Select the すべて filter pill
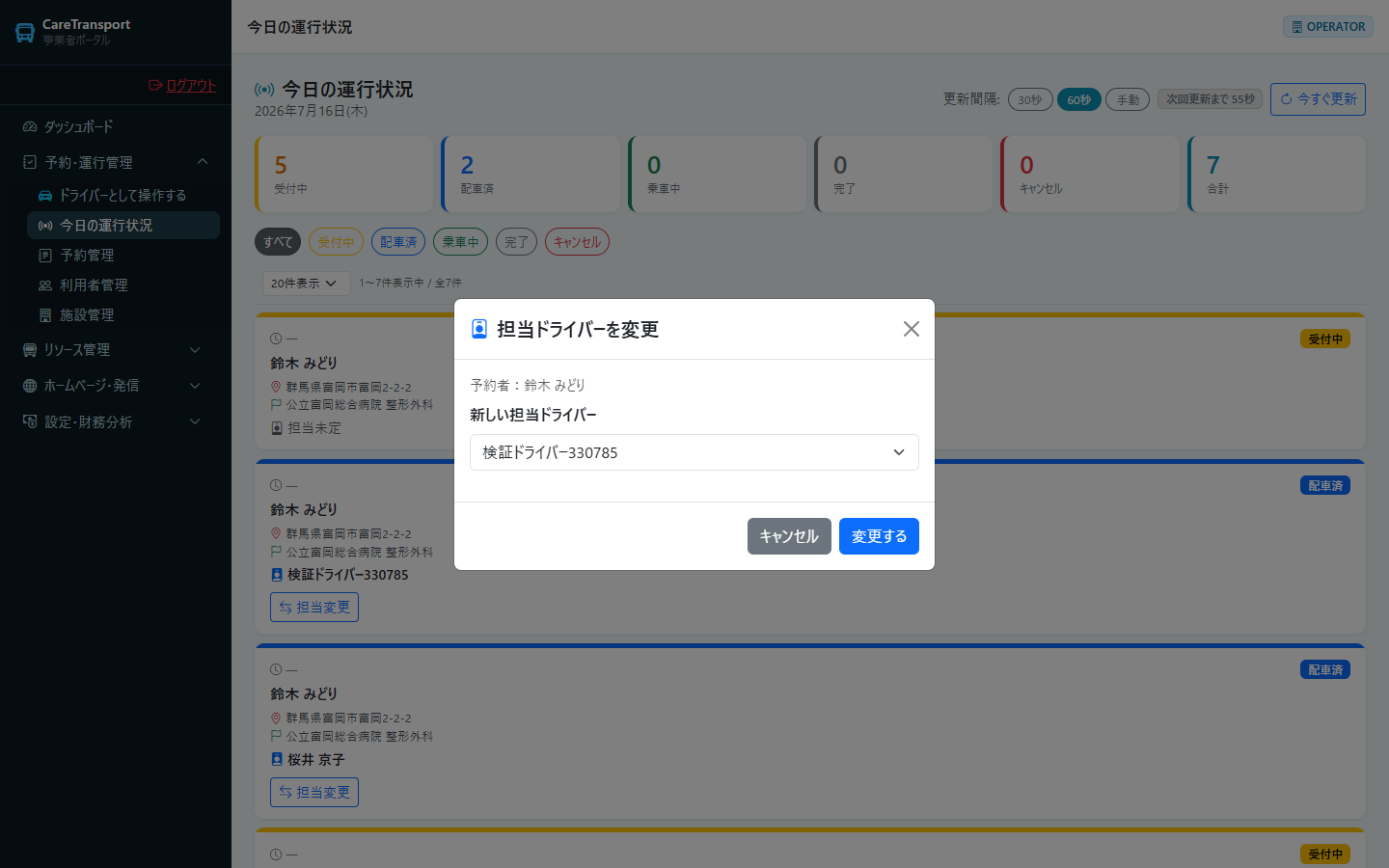 coord(278,242)
